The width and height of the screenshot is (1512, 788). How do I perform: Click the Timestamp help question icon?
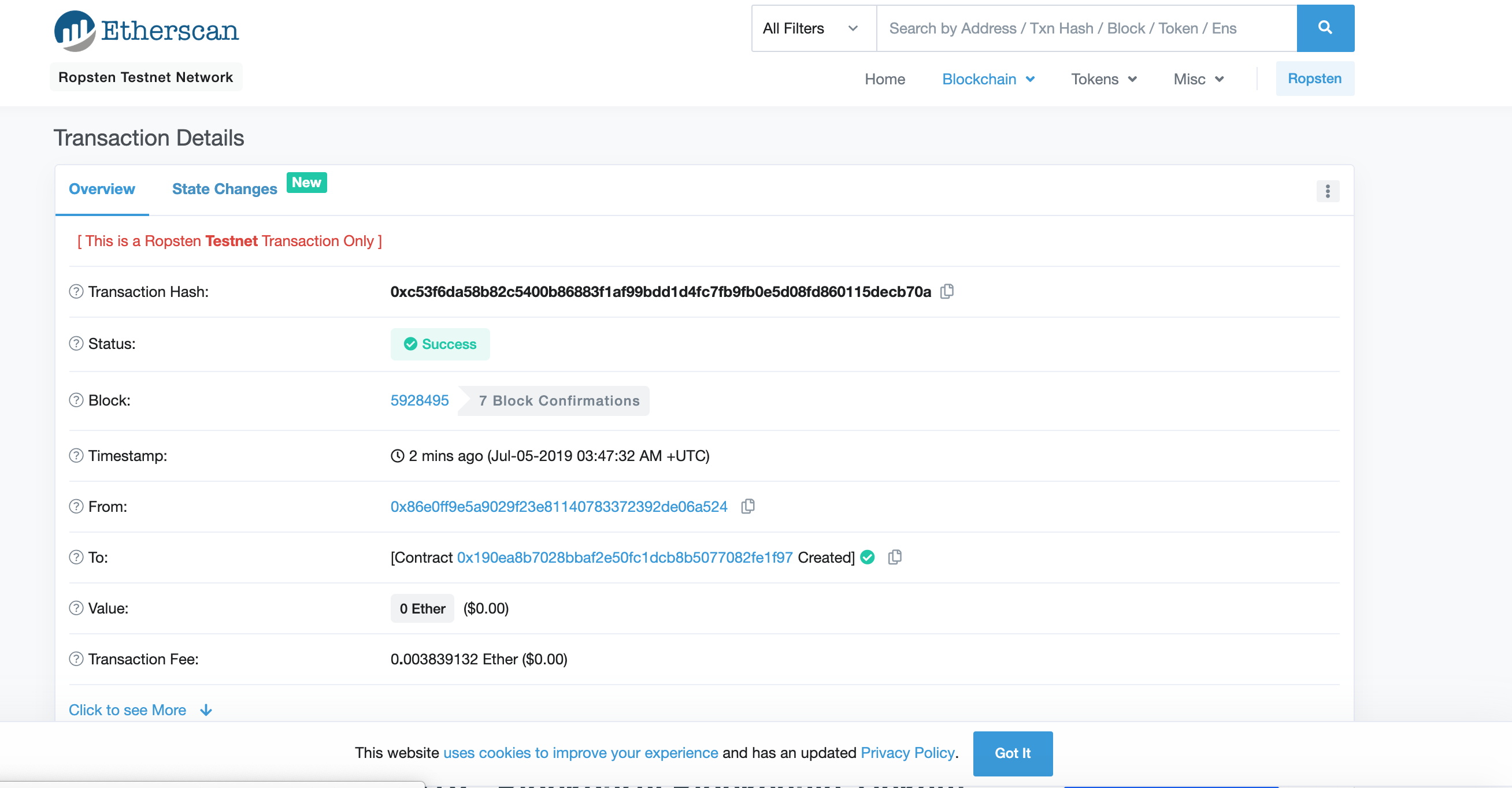pyautogui.click(x=76, y=455)
